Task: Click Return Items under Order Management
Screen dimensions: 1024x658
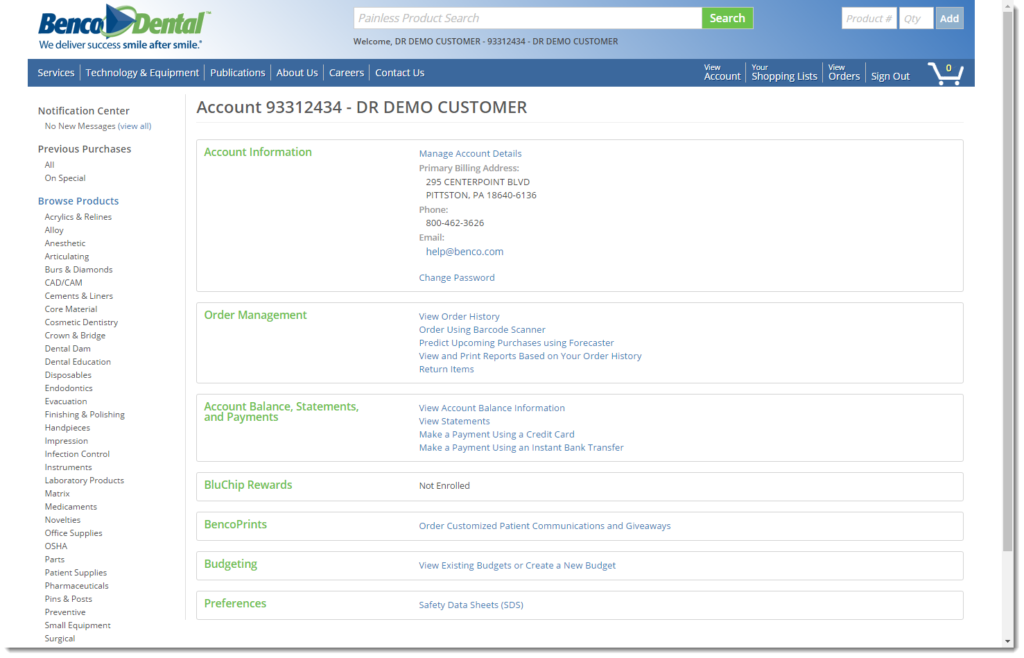Action: click(446, 368)
